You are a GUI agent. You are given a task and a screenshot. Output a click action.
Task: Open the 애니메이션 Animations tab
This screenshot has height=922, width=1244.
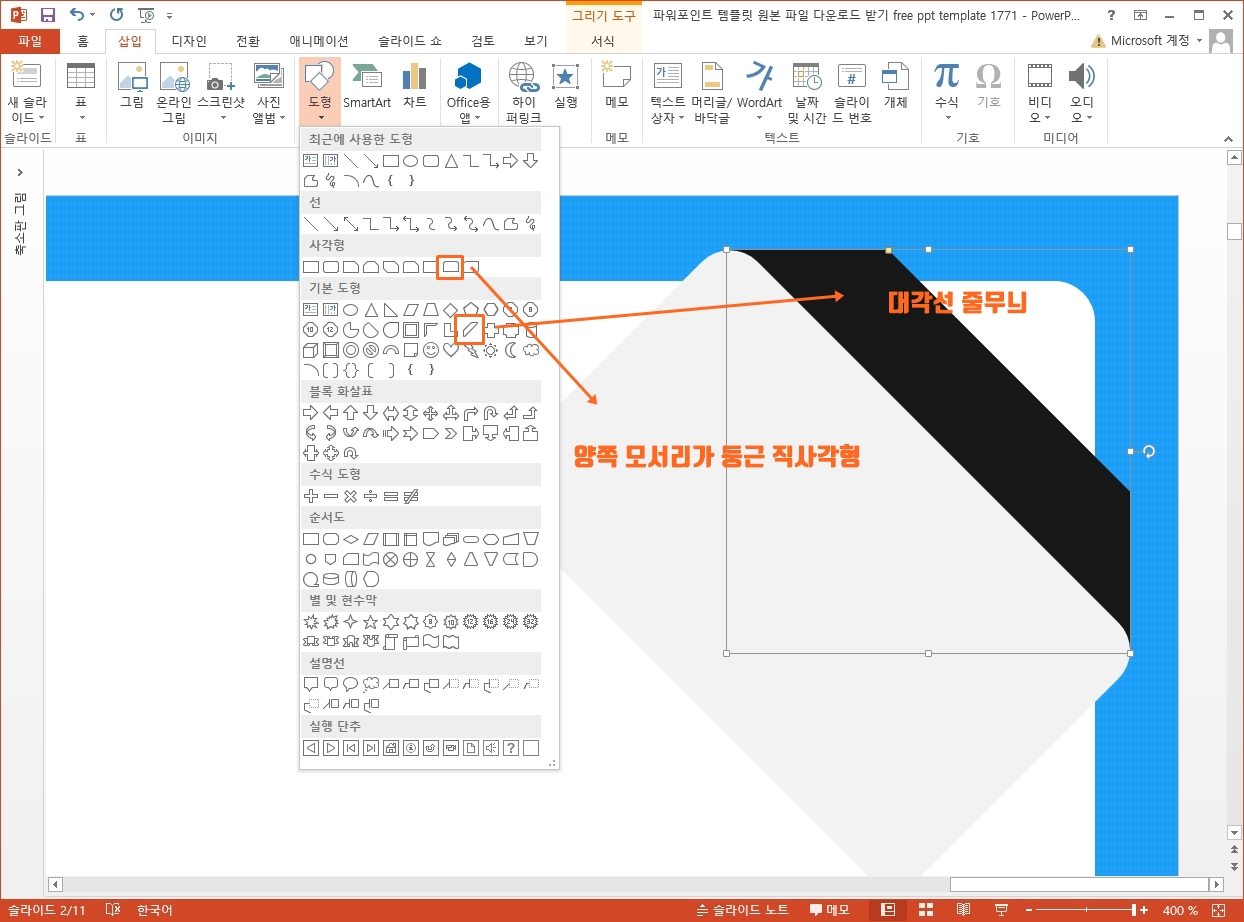coord(319,41)
